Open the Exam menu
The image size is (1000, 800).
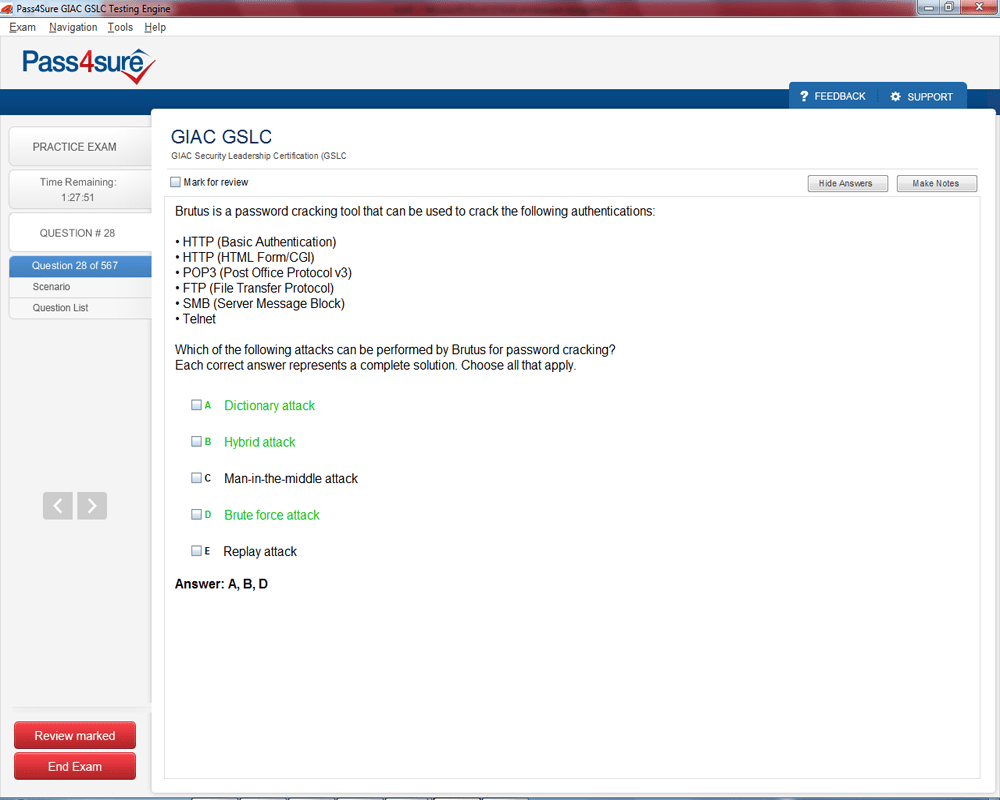pos(22,27)
